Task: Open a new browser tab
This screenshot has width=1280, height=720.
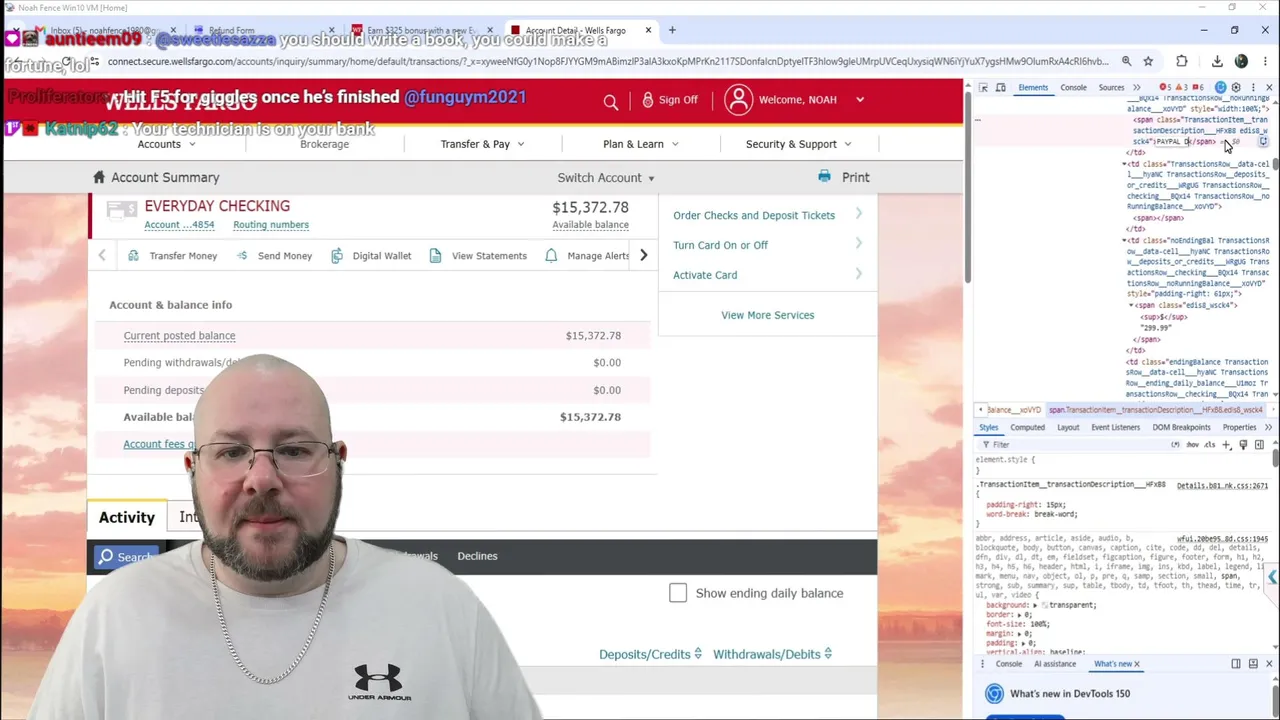Action: tap(672, 30)
